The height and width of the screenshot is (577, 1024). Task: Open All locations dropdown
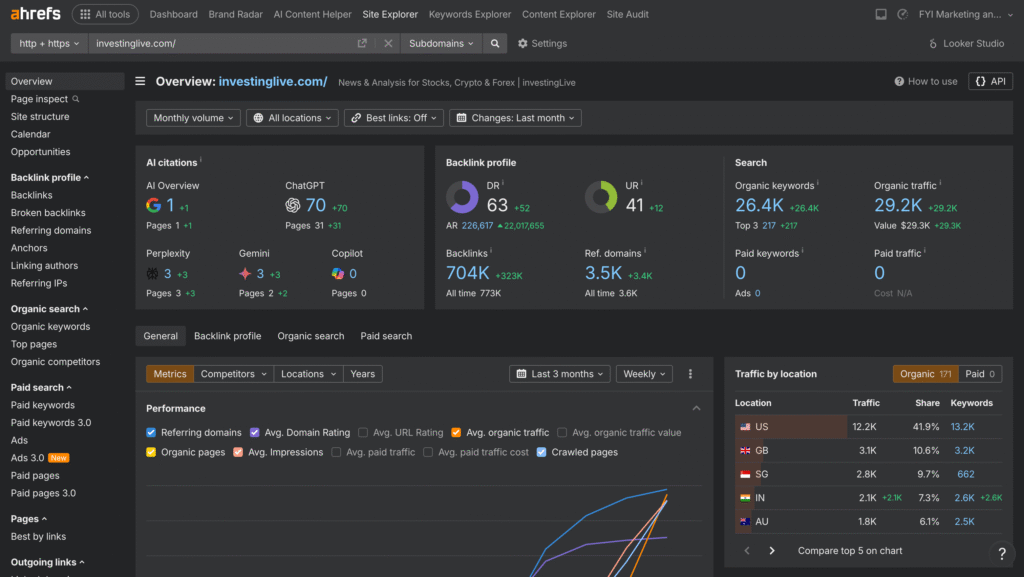(293, 117)
